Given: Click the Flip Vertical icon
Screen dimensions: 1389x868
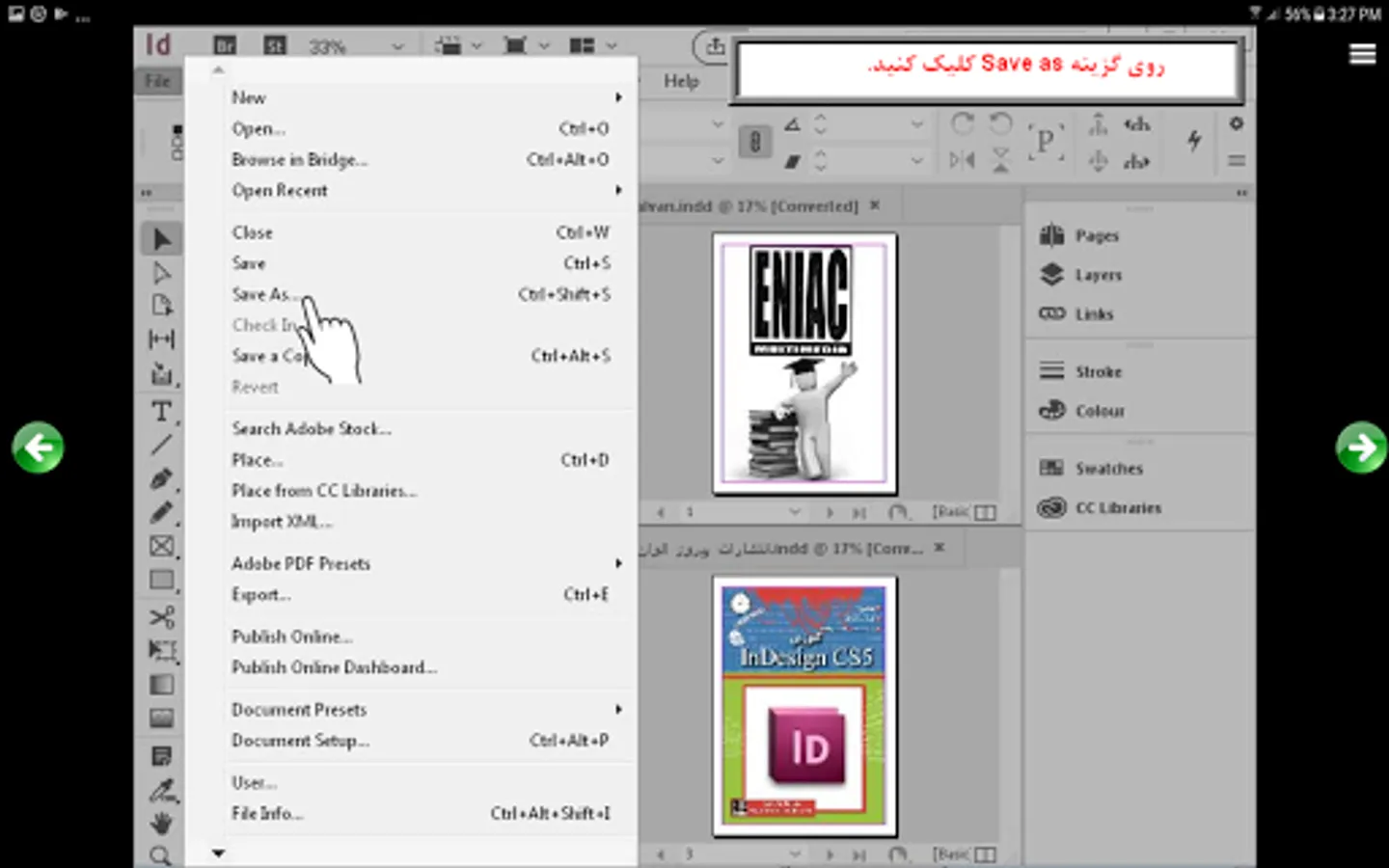Looking at the screenshot, I should (1001, 160).
